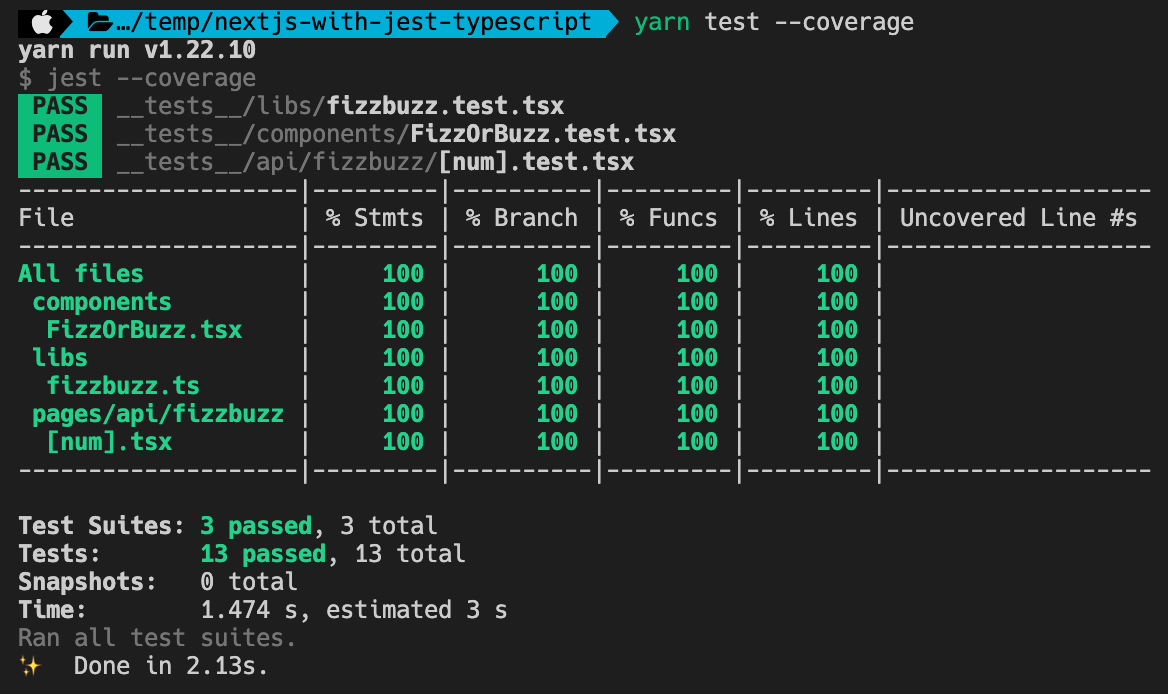Viewport: 1168px width, 694px height.
Task: Click the 'libs' row label
Action: [x=60, y=358]
